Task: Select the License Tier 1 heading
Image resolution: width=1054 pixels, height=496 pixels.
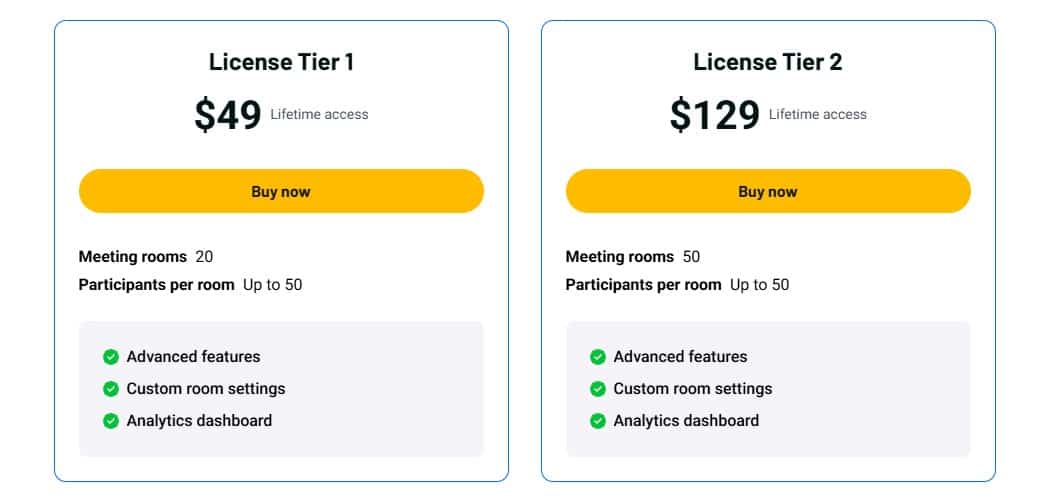Action: coord(281,62)
